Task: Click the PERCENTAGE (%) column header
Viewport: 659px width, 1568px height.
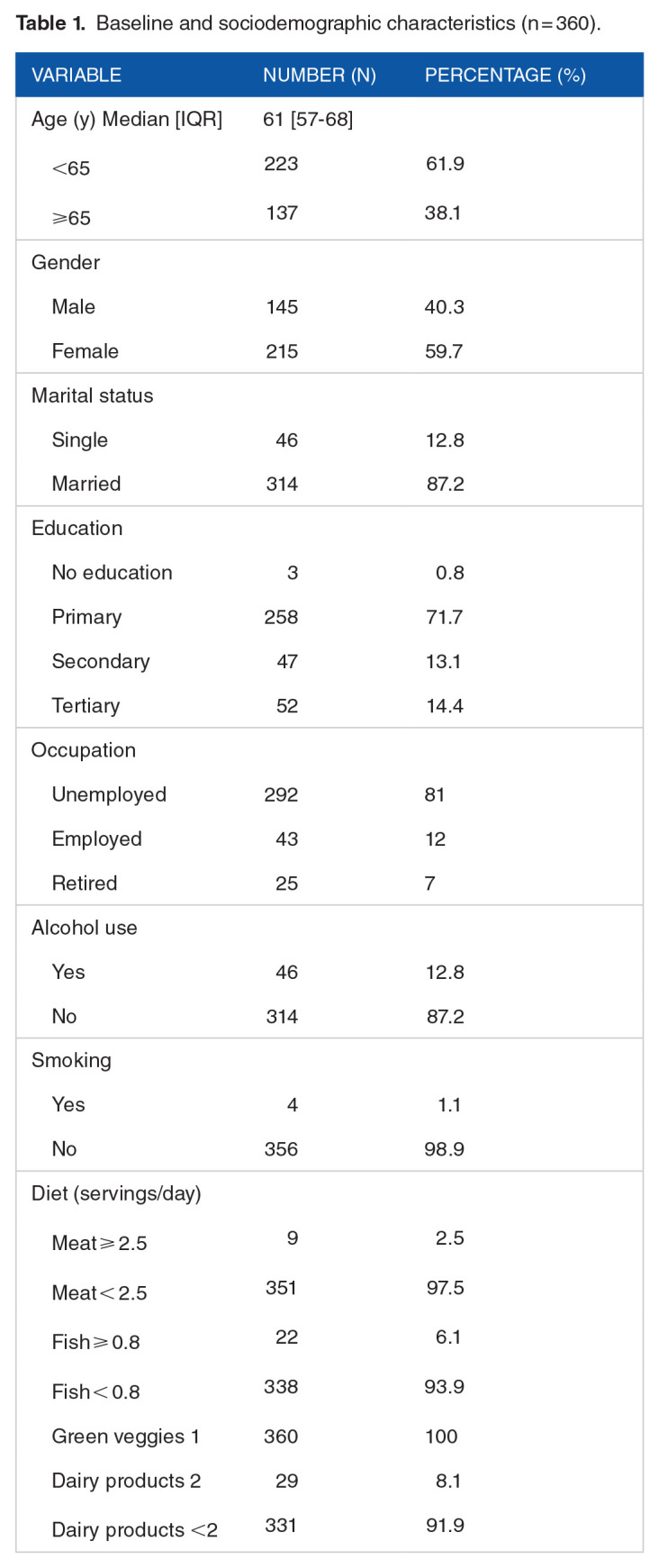Action: 505,75
